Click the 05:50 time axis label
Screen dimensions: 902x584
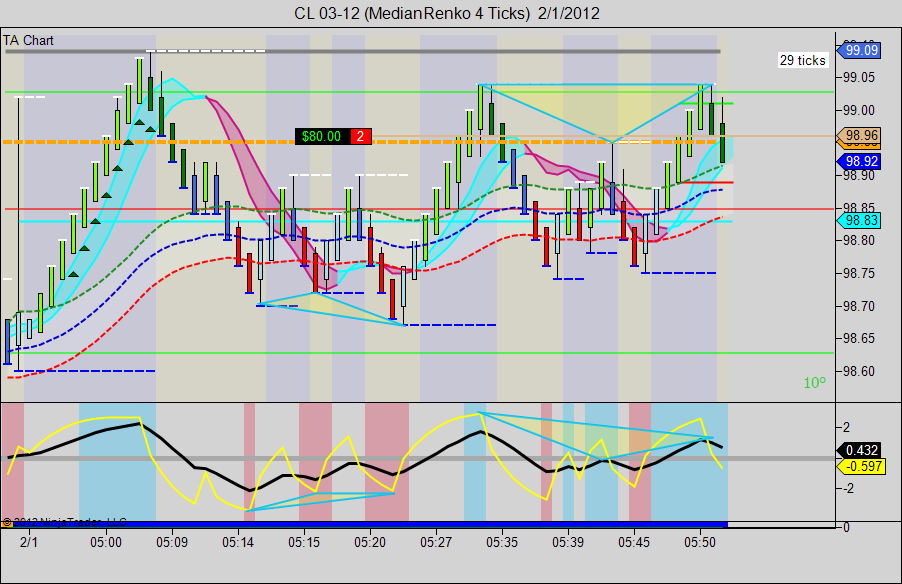tap(700, 543)
